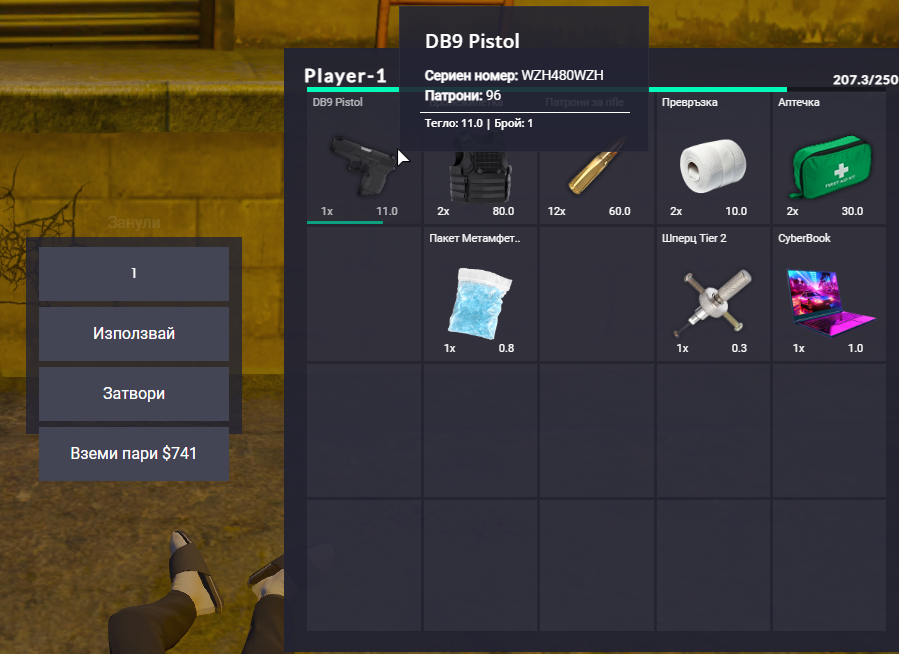899x654 pixels.
Task: Click the quantity field showing 1
Action: 134,273
